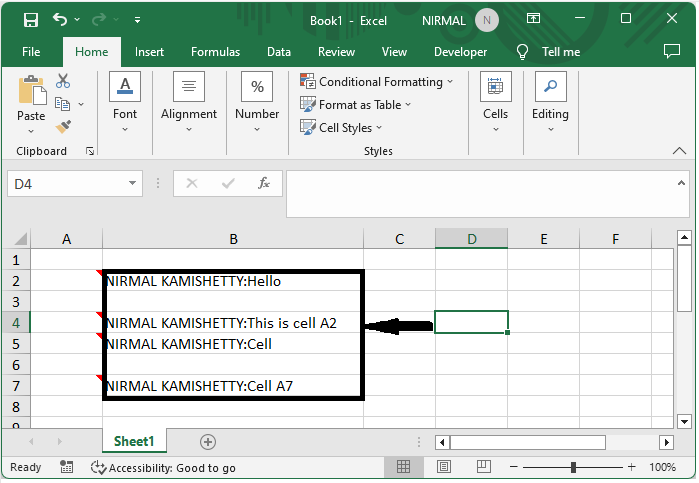Open the Formulas ribbon tab
The height and width of the screenshot is (483, 699).
[215, 52]
